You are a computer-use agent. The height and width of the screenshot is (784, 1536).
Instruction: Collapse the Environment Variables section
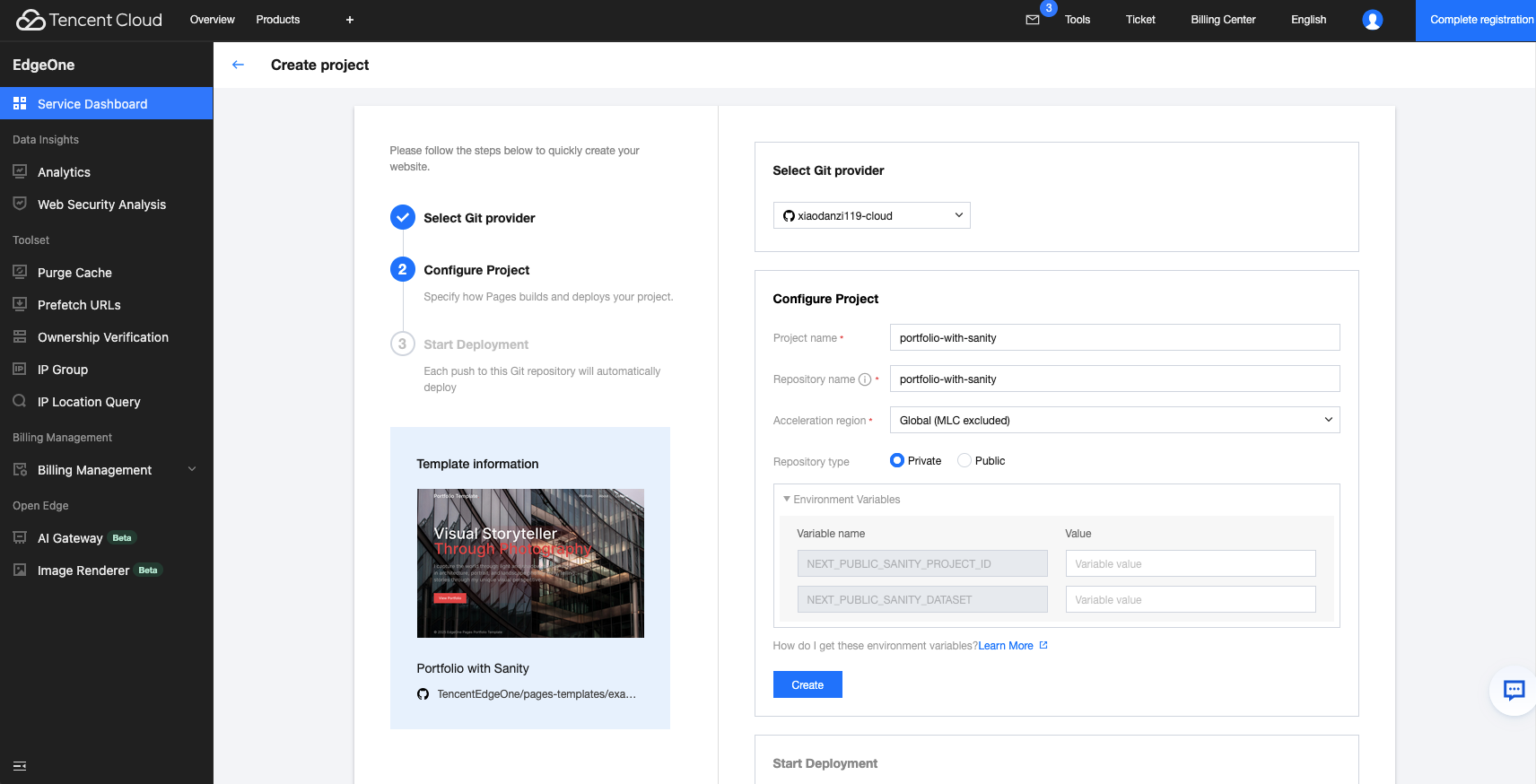pos(787,500)
